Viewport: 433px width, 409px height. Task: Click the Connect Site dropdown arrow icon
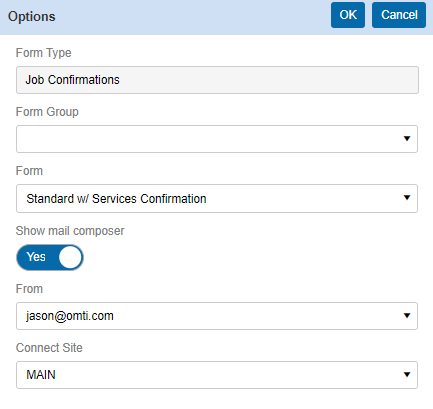point(407,375)
